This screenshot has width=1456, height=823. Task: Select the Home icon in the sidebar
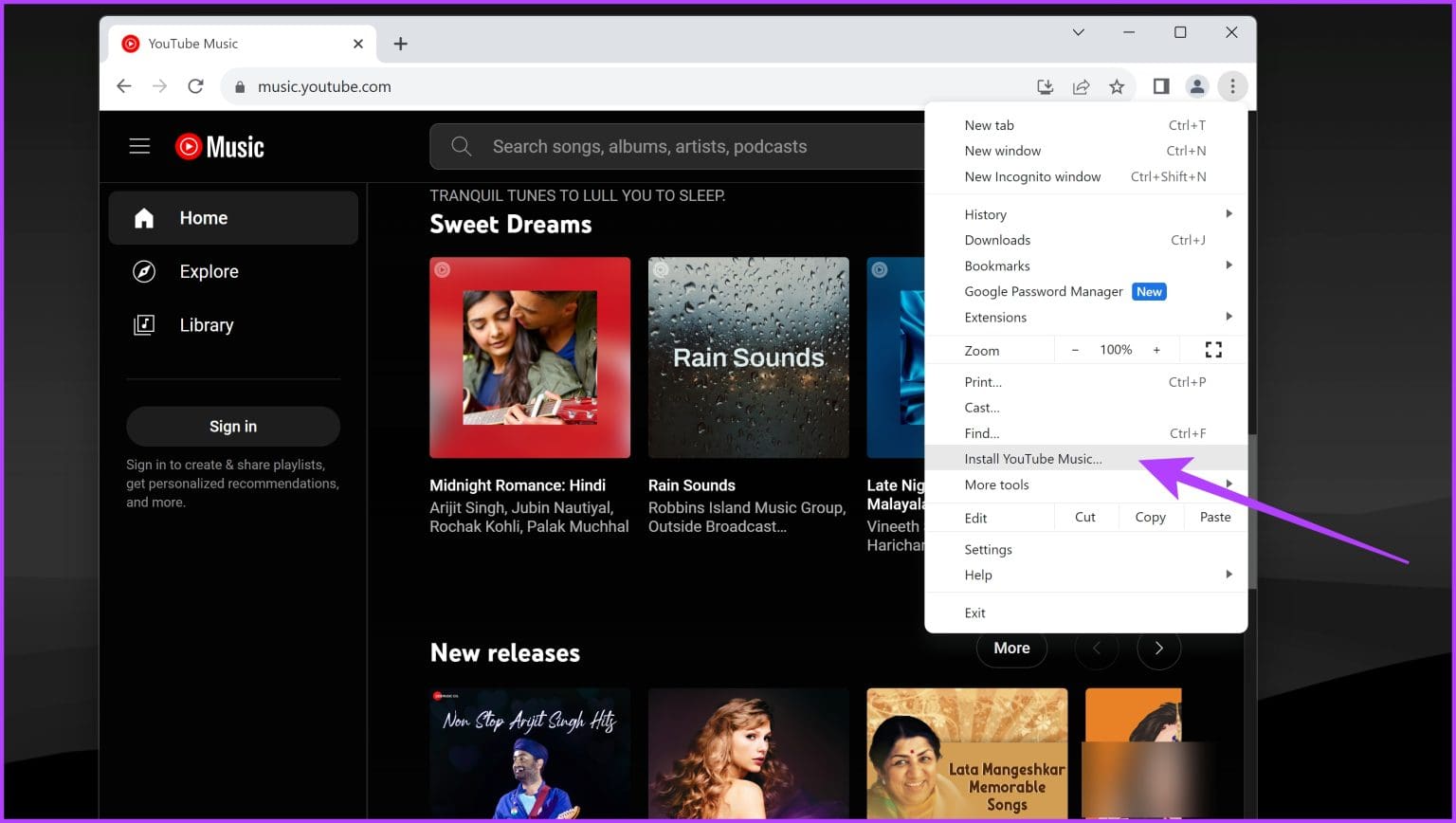pos(144,217)
